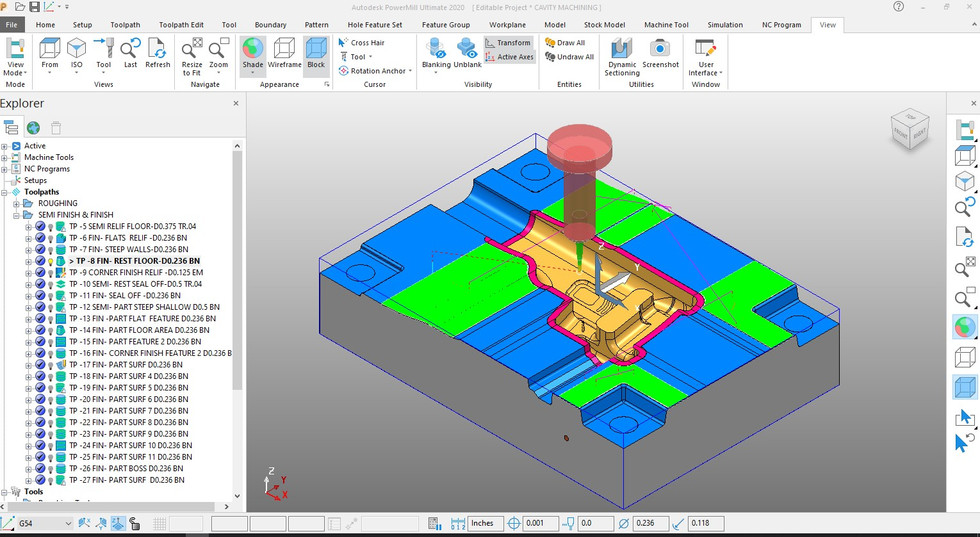Click the blue cursor select icon in right toolbar

pyautogui.click(x=964, y=417)
